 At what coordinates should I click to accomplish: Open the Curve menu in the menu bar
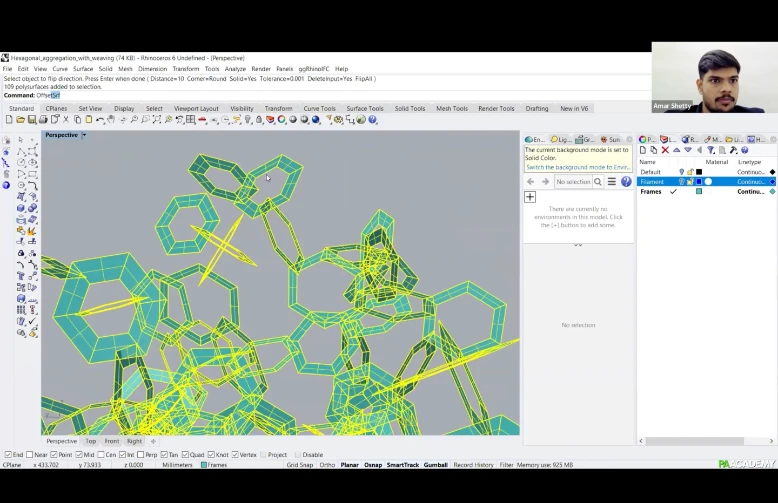click(x=59, y=69)
